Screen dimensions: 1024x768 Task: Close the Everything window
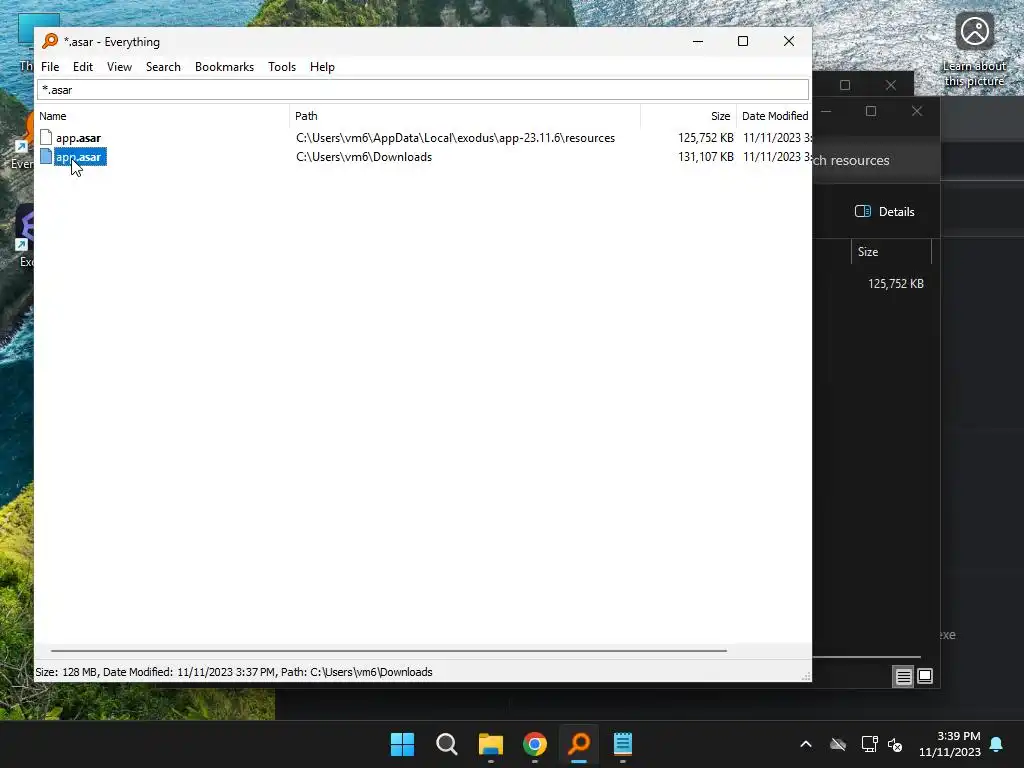(789, 41)
